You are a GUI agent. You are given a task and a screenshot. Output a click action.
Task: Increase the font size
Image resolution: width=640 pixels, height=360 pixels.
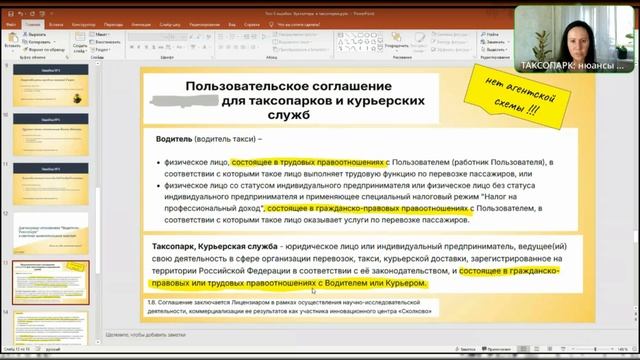tap(191, 37)
